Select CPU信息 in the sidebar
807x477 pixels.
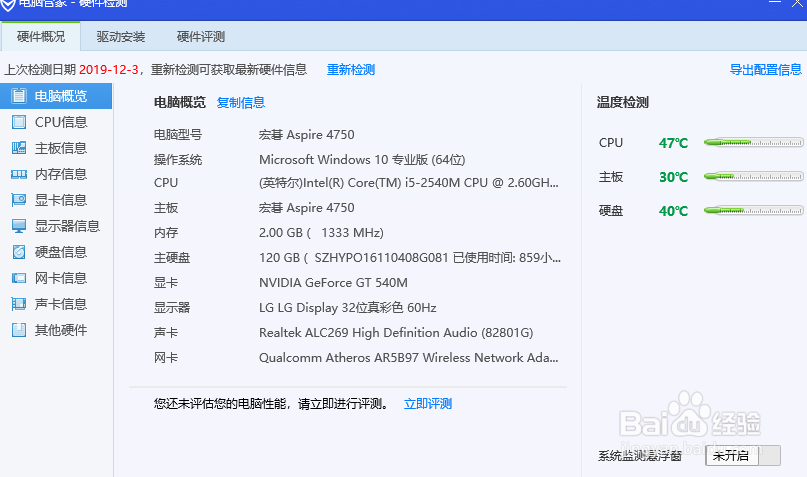pyautogui.click(x=56, y=122)
